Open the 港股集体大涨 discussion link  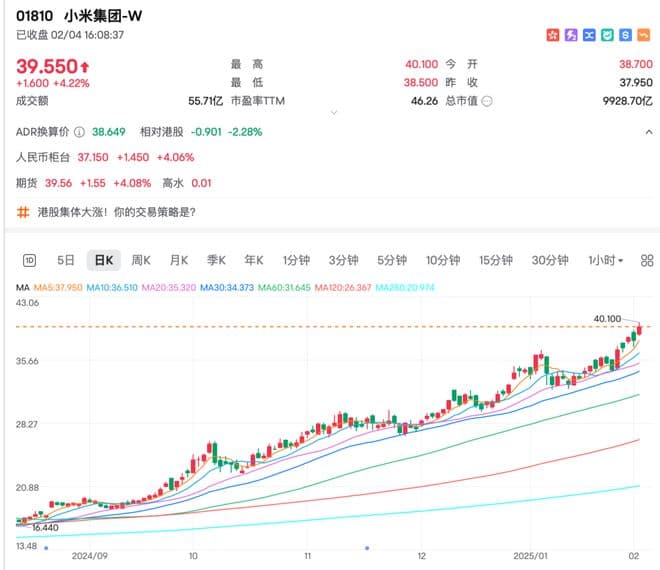pyautogui.click(x=116, y=212)
